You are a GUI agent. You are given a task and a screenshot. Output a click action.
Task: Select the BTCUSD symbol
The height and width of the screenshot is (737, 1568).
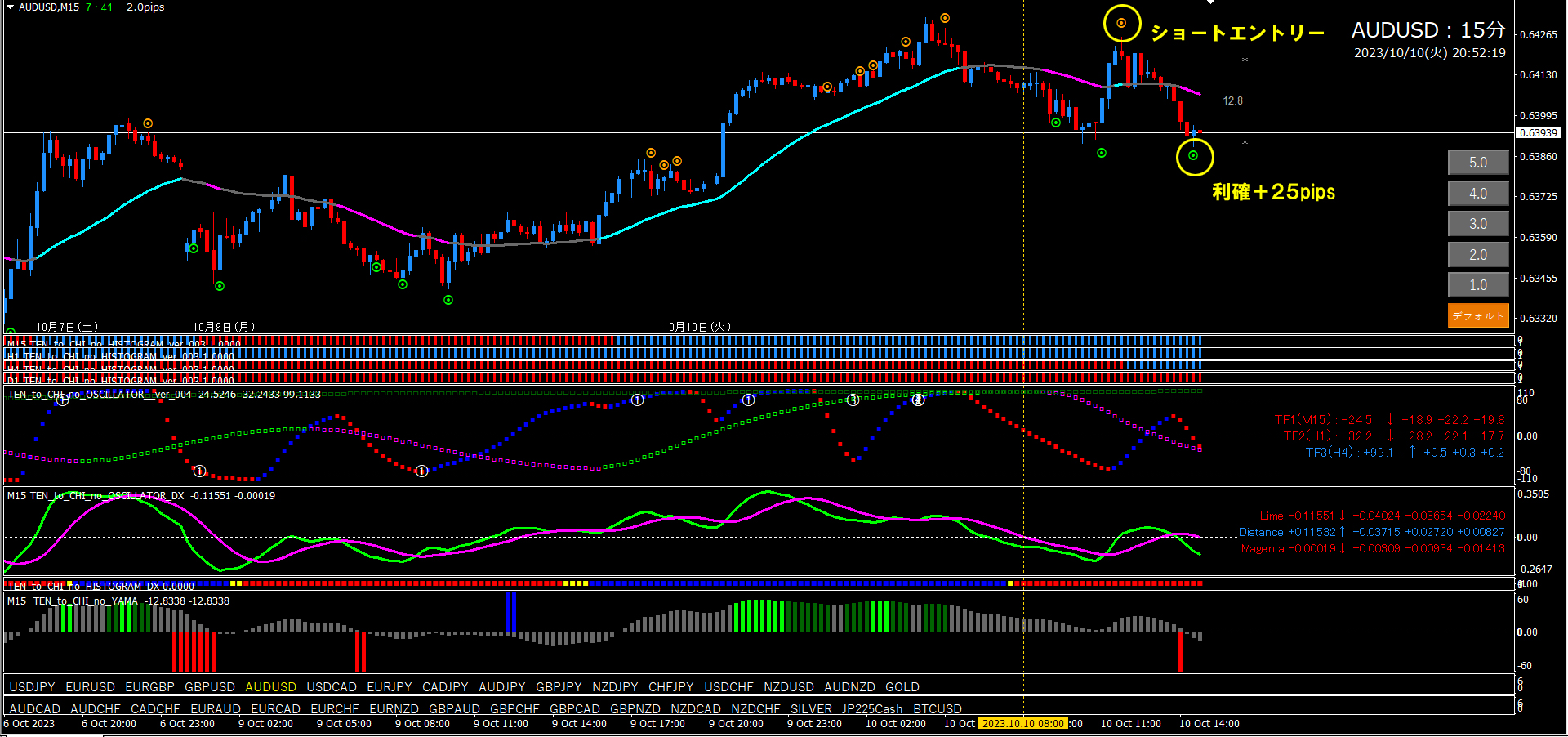(x=938, y=709)
